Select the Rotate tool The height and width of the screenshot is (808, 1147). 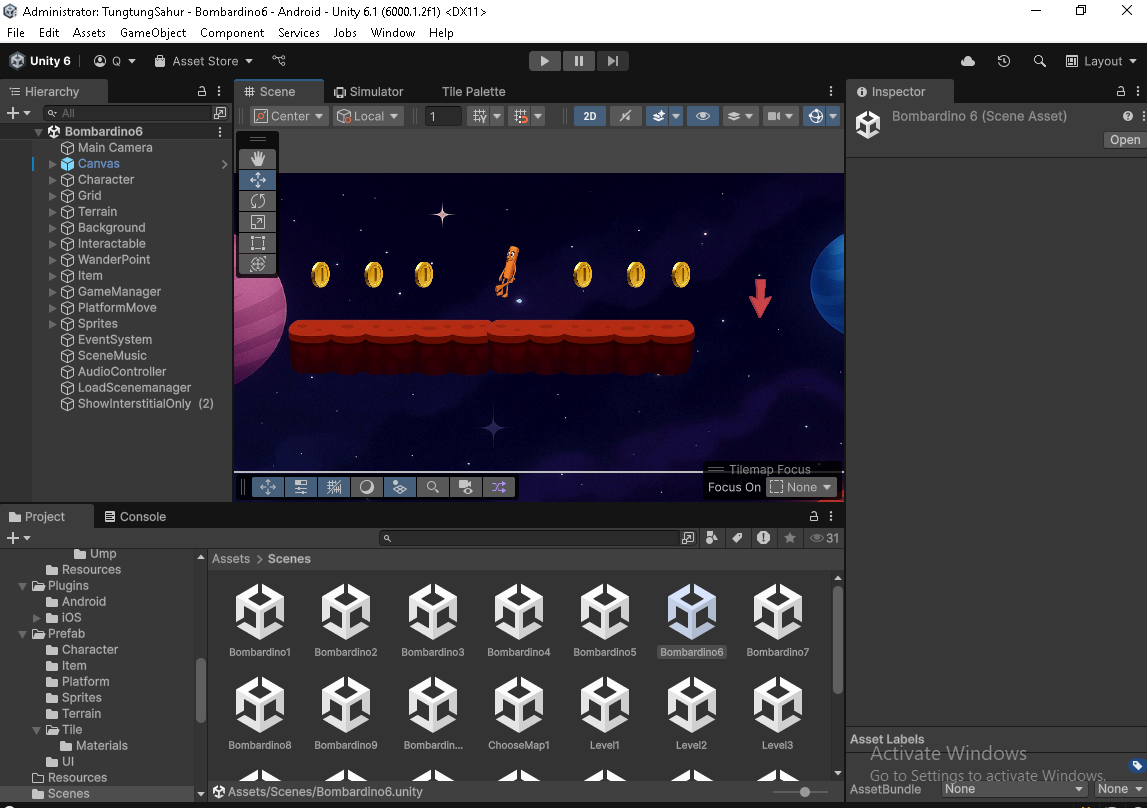(257, 200)
